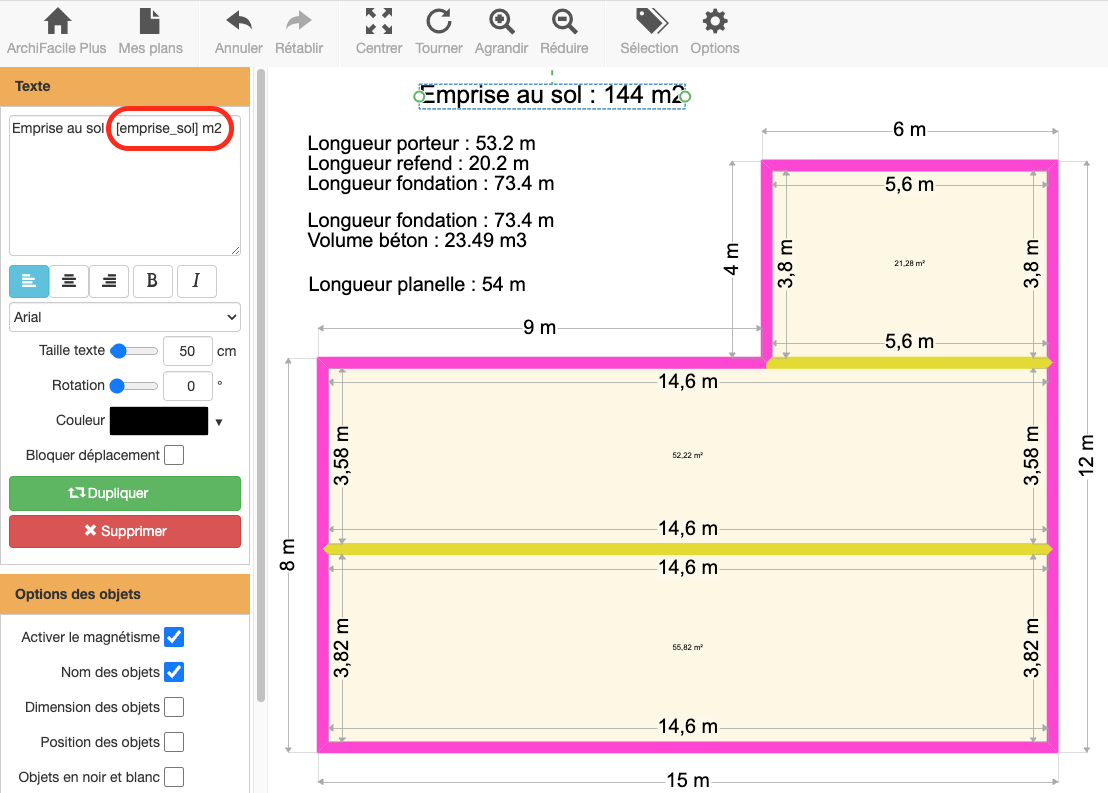
Task: Click the red Supprimer button
Action: coord(125,531)
